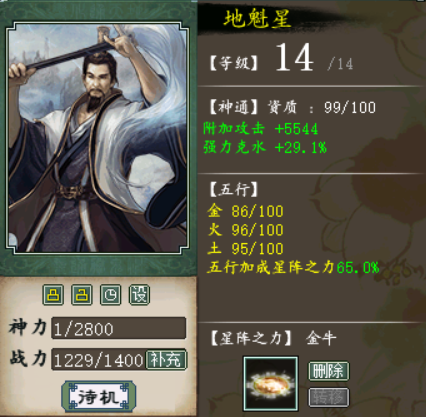Image resolution: width=426 pixels, height=417 pixels.
Task: Click the 五行加成星阵之力 65.0% line
Action: (293, 267)
